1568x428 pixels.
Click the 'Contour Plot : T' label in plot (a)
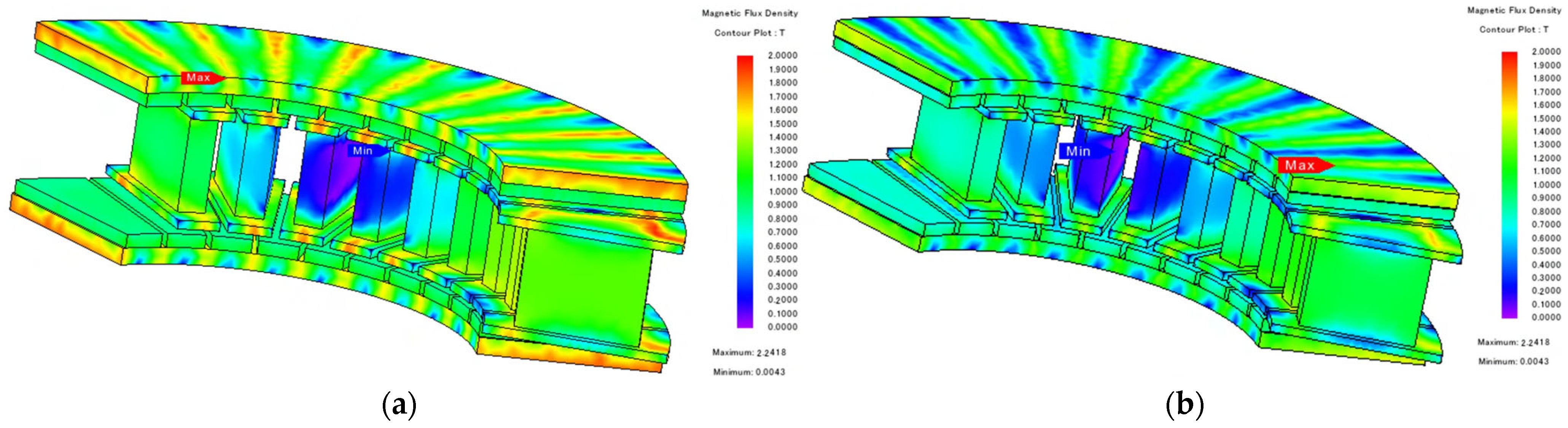[x=749, y=33]
